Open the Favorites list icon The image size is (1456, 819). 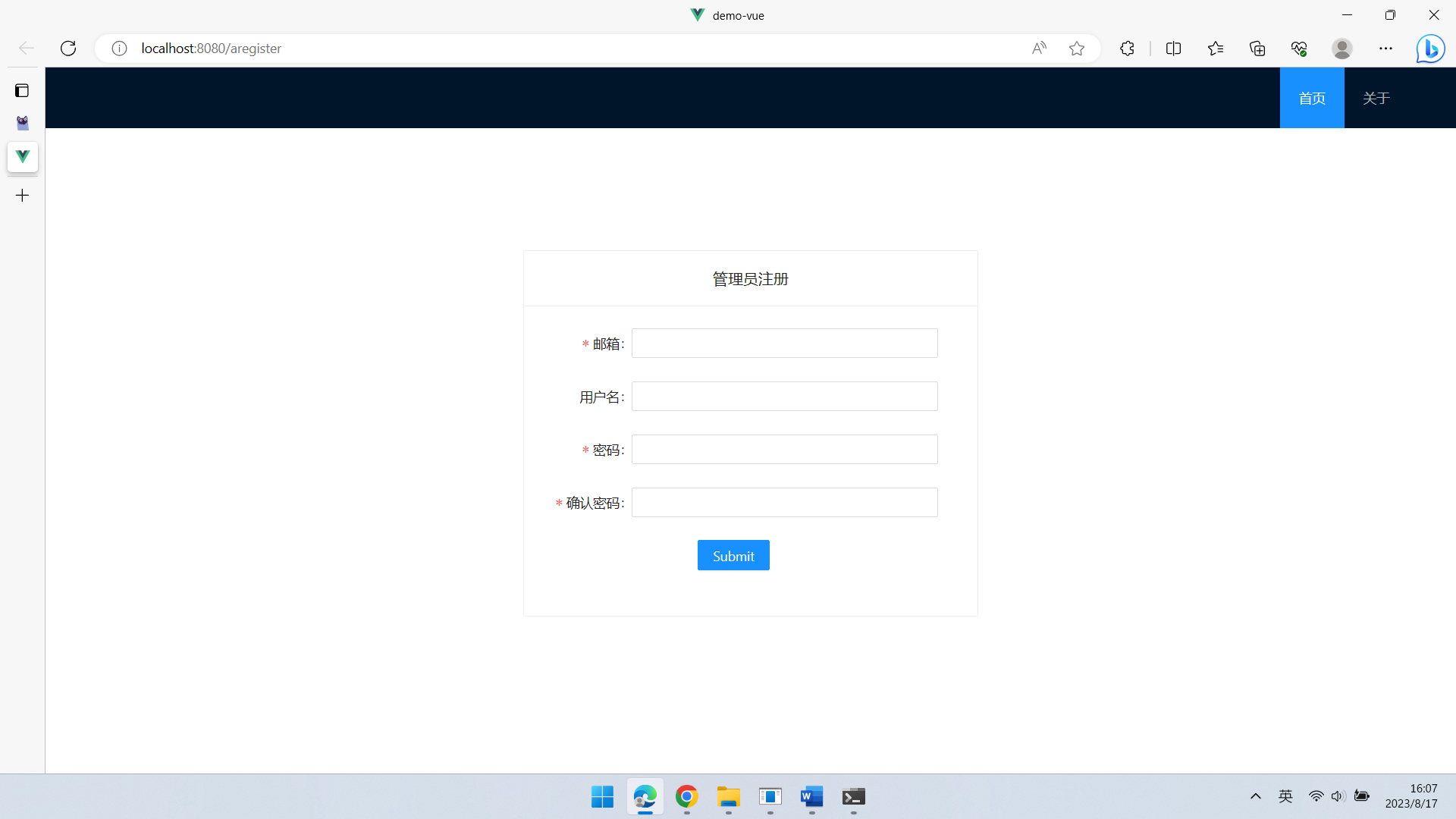coord(1216,49)
